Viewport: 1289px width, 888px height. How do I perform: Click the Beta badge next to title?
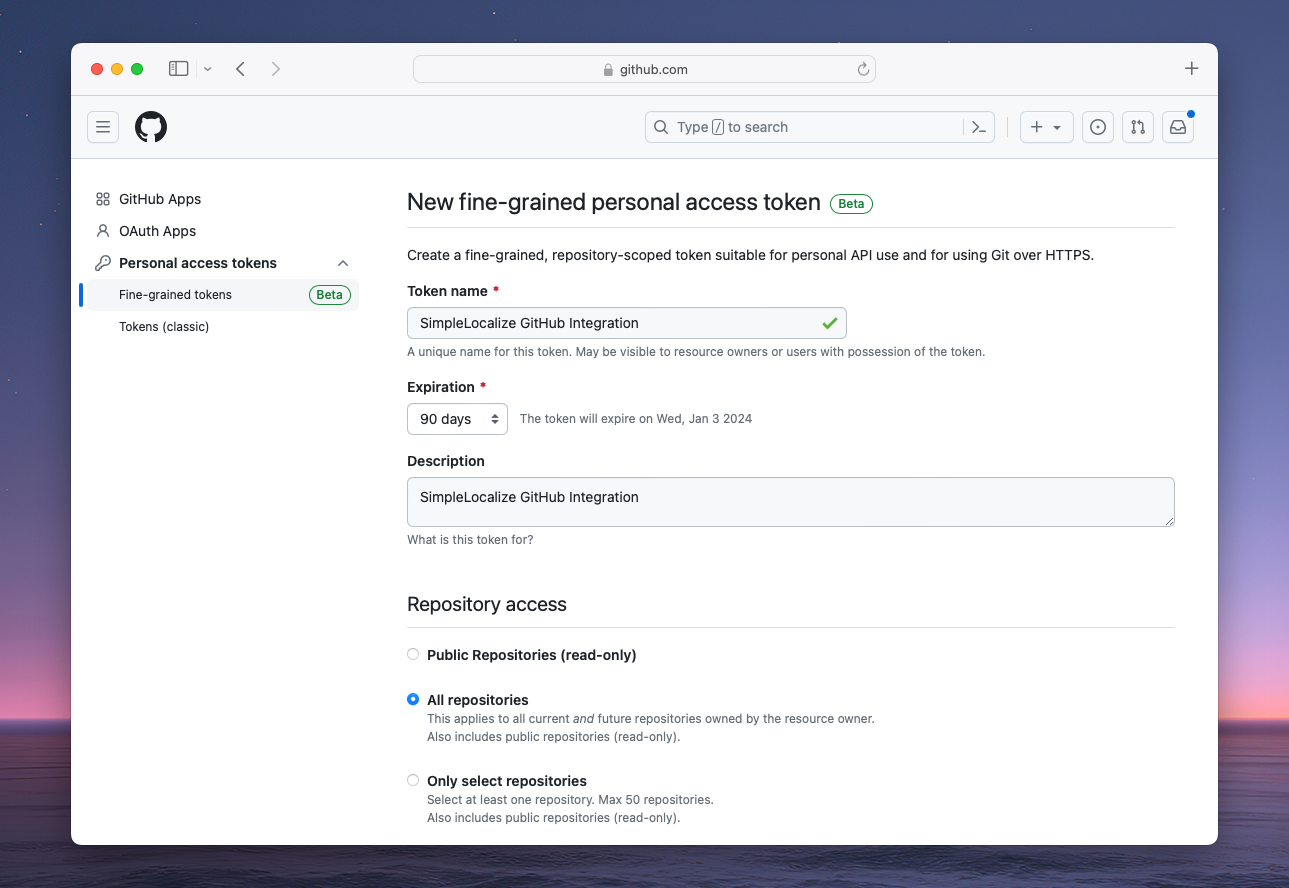click(851, 204)
